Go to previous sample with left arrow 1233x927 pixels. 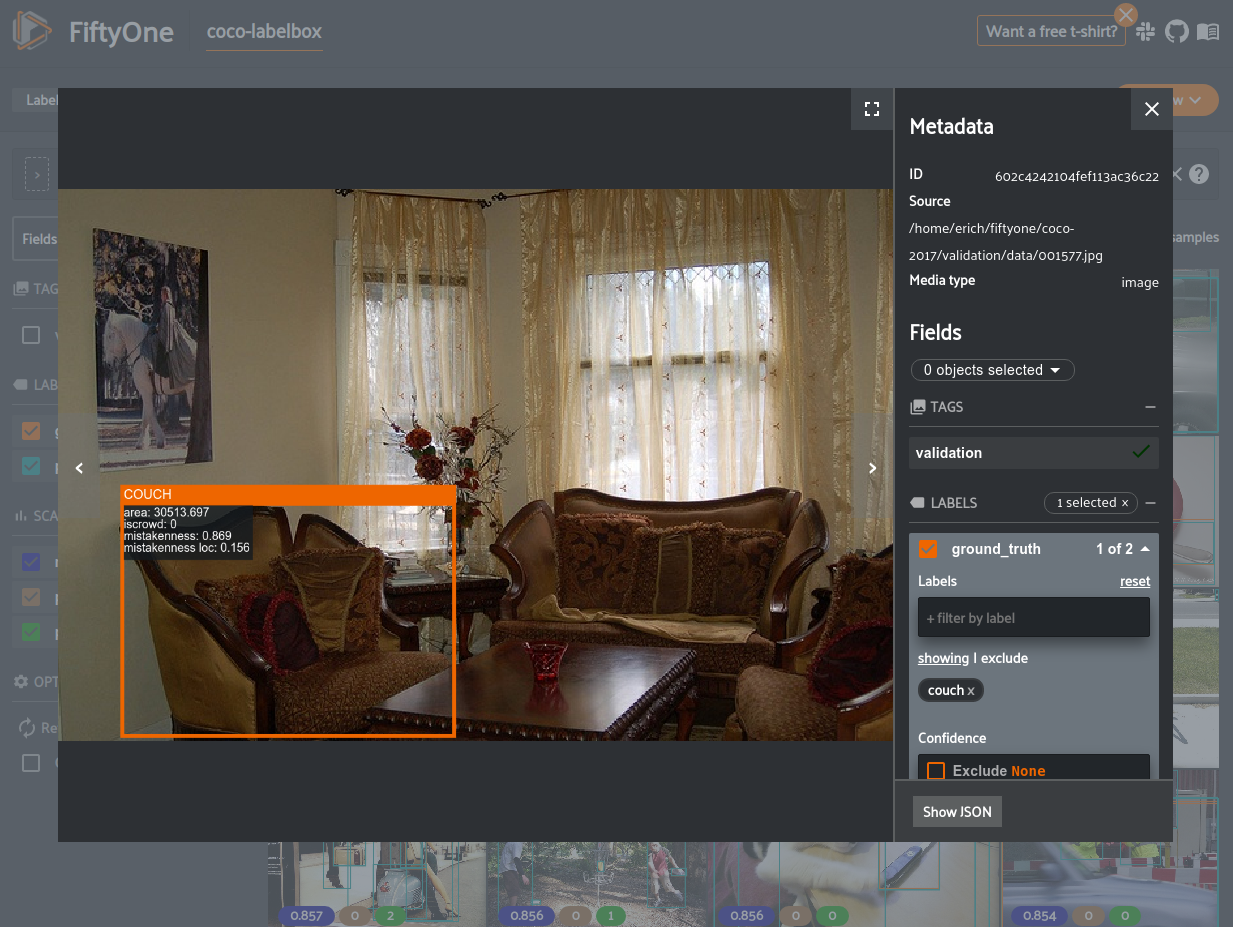(80, 467)
